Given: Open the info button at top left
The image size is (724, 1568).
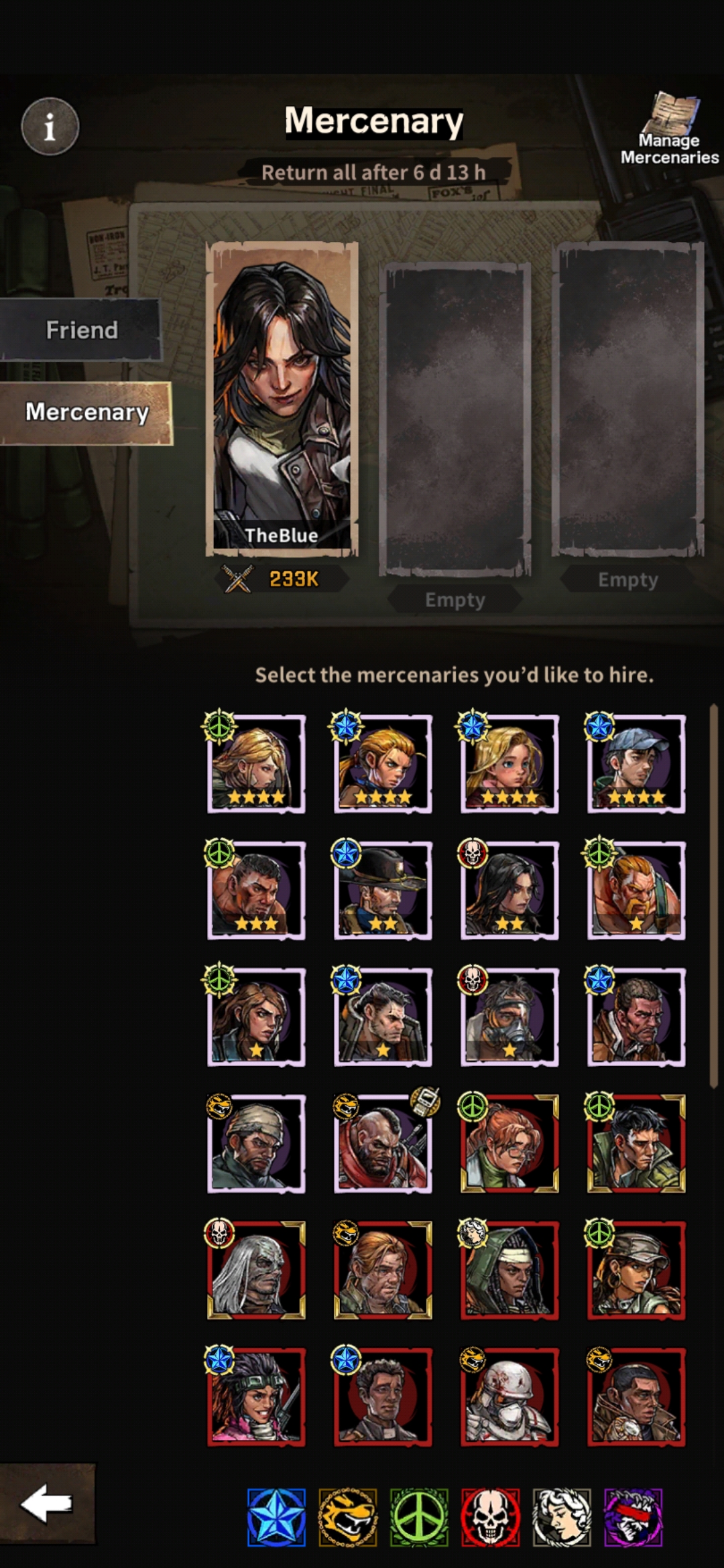Looking at the screenshot, I should pyautogui.click(x=50, y=126).
